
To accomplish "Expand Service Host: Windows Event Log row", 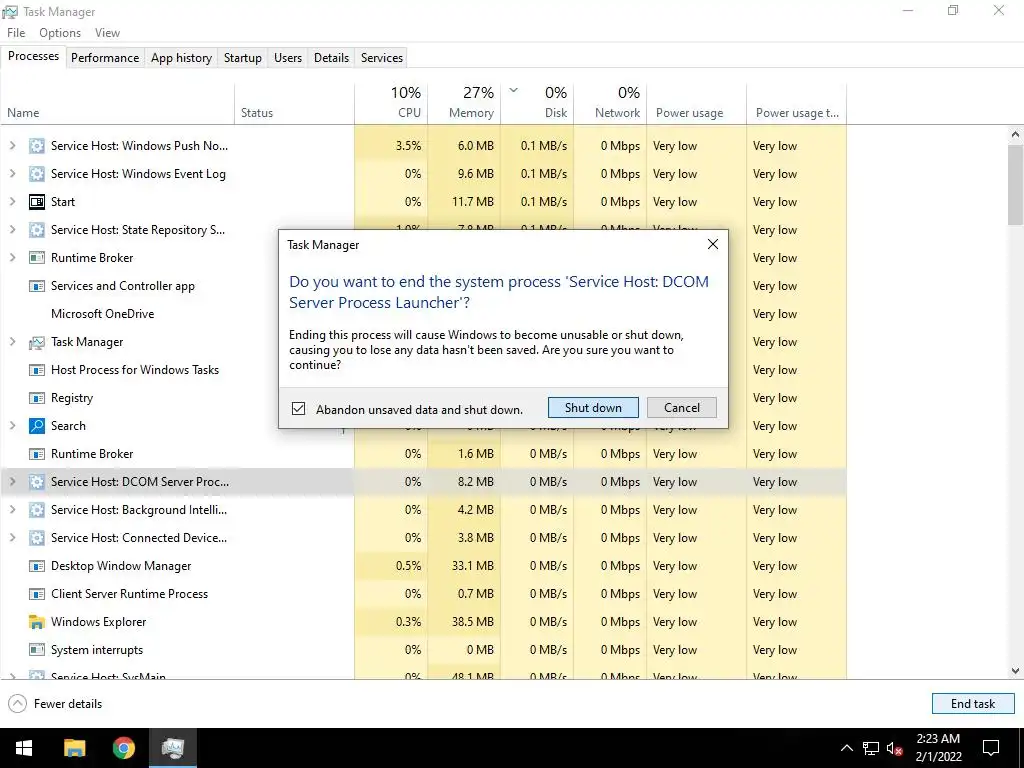I will click(x=12, y=174).
